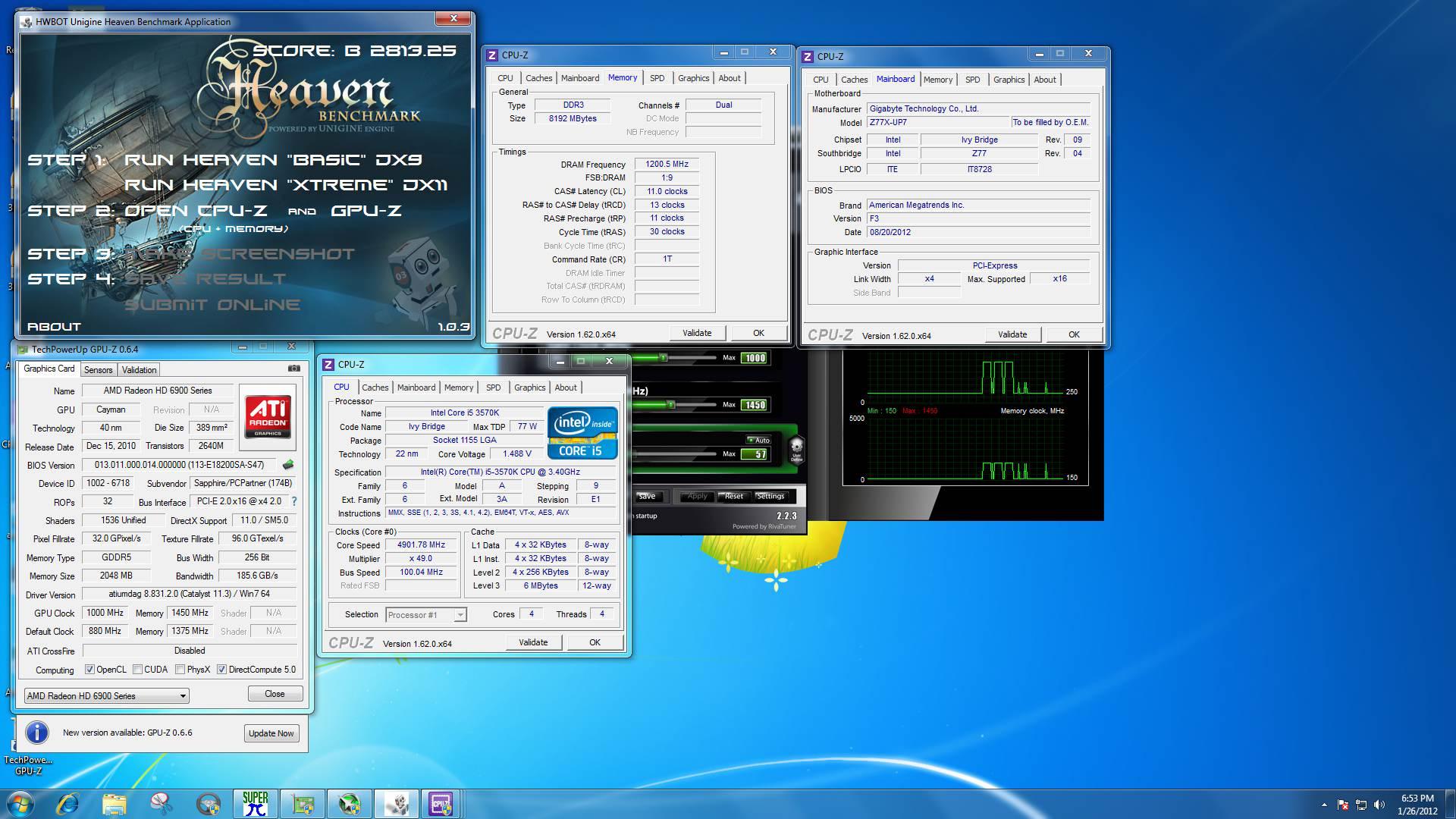Open SPD tab in the Memory CPU-Z window
This screenshot has height=819, width=1456.
click(x=657, y=78)
